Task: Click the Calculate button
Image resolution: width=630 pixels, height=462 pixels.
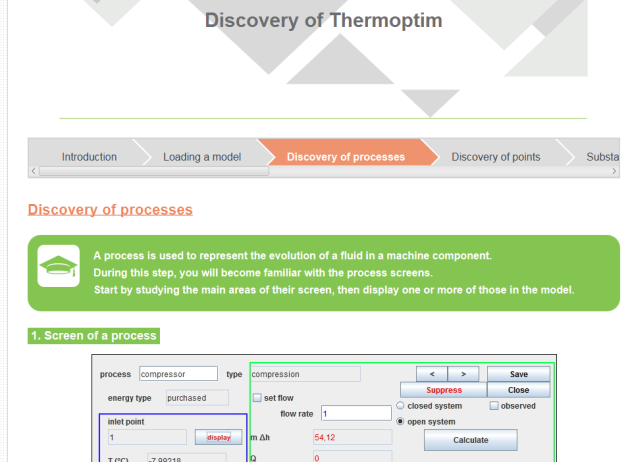Action: 470,440
